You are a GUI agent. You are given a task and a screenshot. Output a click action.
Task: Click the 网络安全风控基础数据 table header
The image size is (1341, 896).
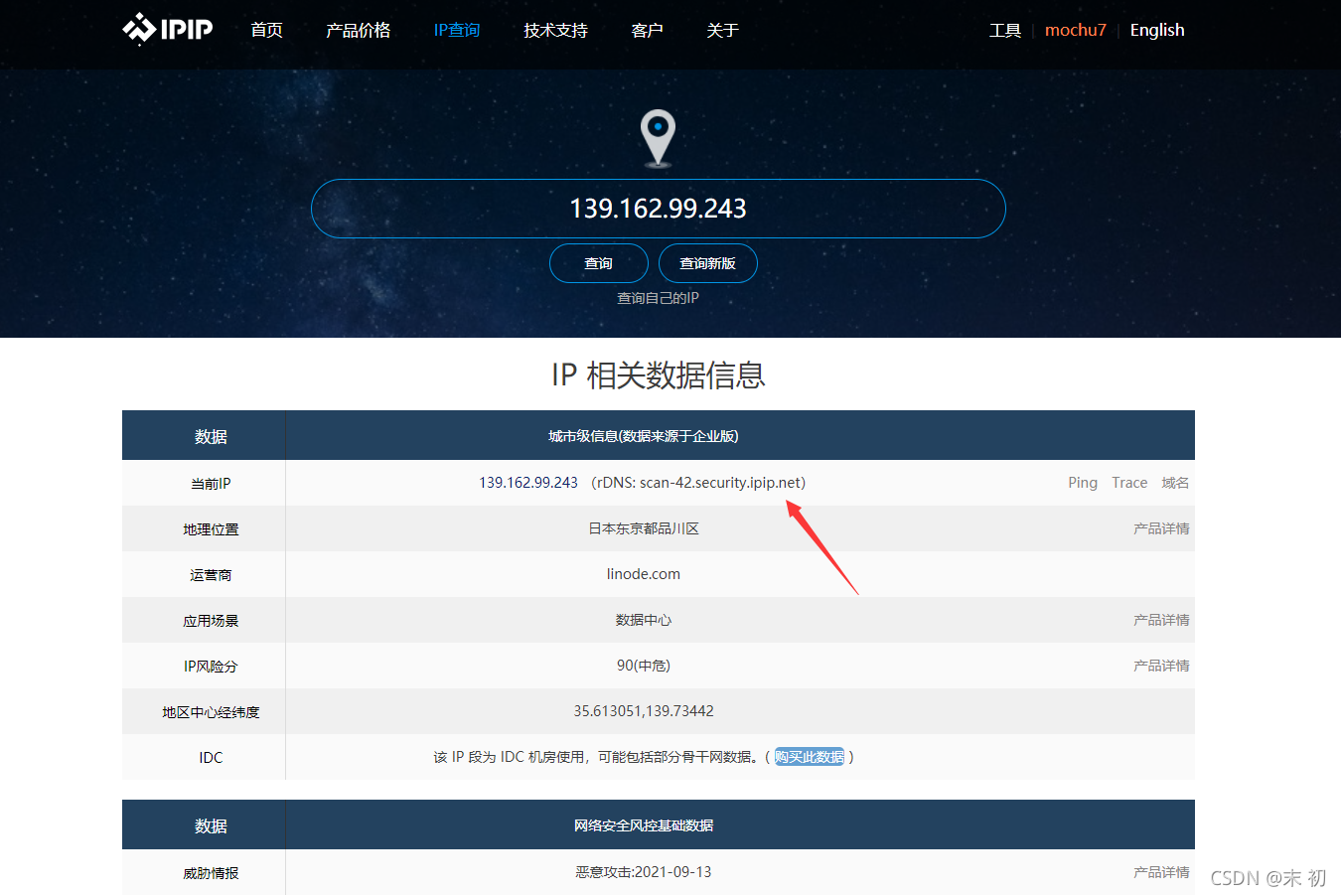point(644,825)
